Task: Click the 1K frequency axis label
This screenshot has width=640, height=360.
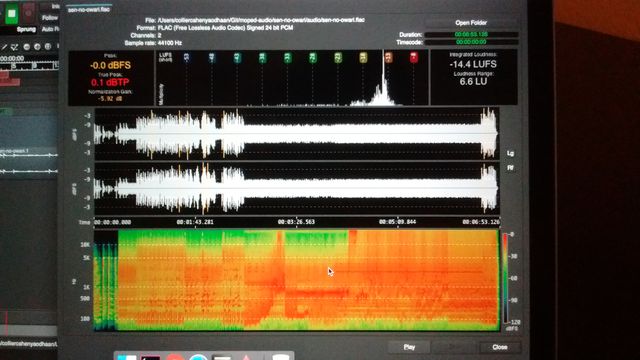Action: click(x=86, y=287)
